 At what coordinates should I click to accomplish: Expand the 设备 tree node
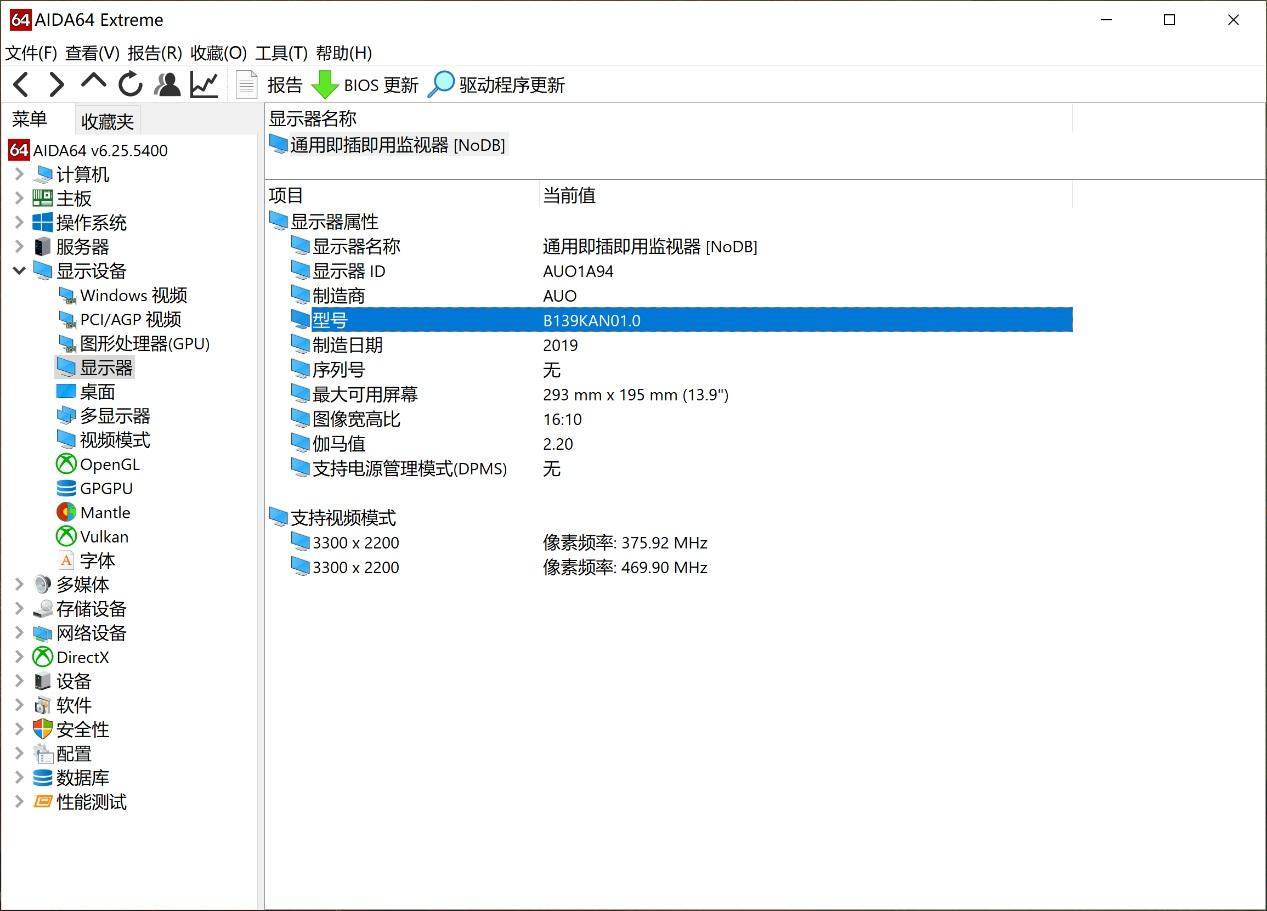point(19,681)
